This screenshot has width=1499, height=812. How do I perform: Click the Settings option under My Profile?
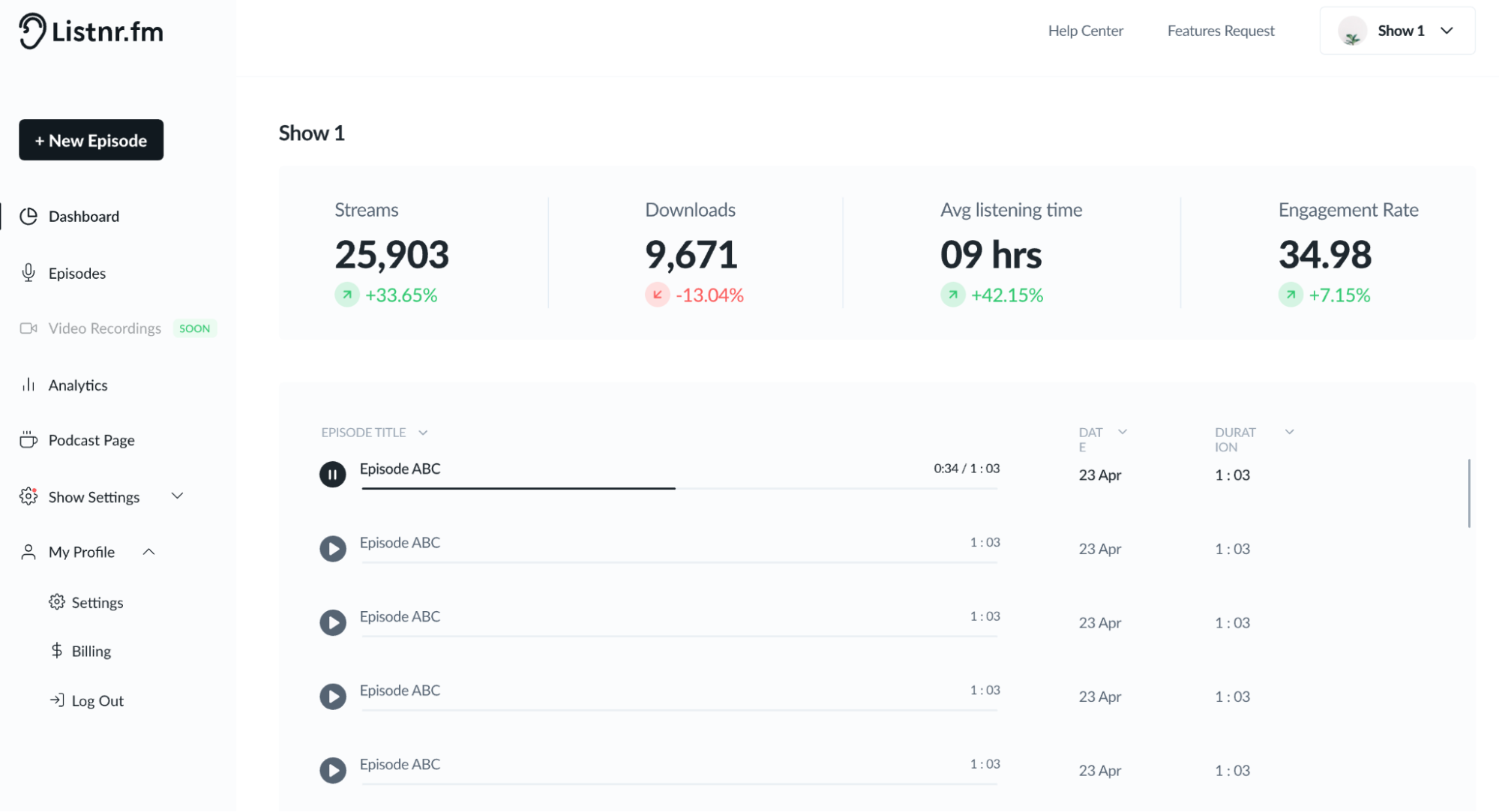coord(96,601)
